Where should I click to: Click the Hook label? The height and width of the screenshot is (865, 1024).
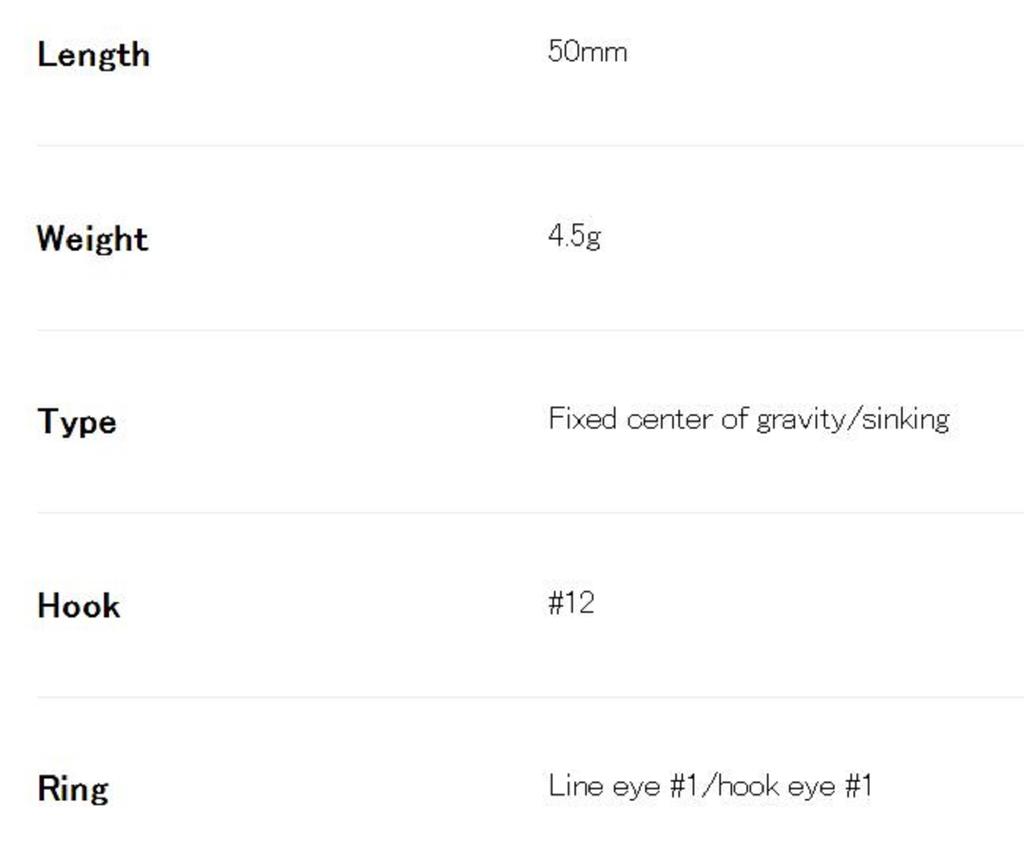tap(78, 605)
